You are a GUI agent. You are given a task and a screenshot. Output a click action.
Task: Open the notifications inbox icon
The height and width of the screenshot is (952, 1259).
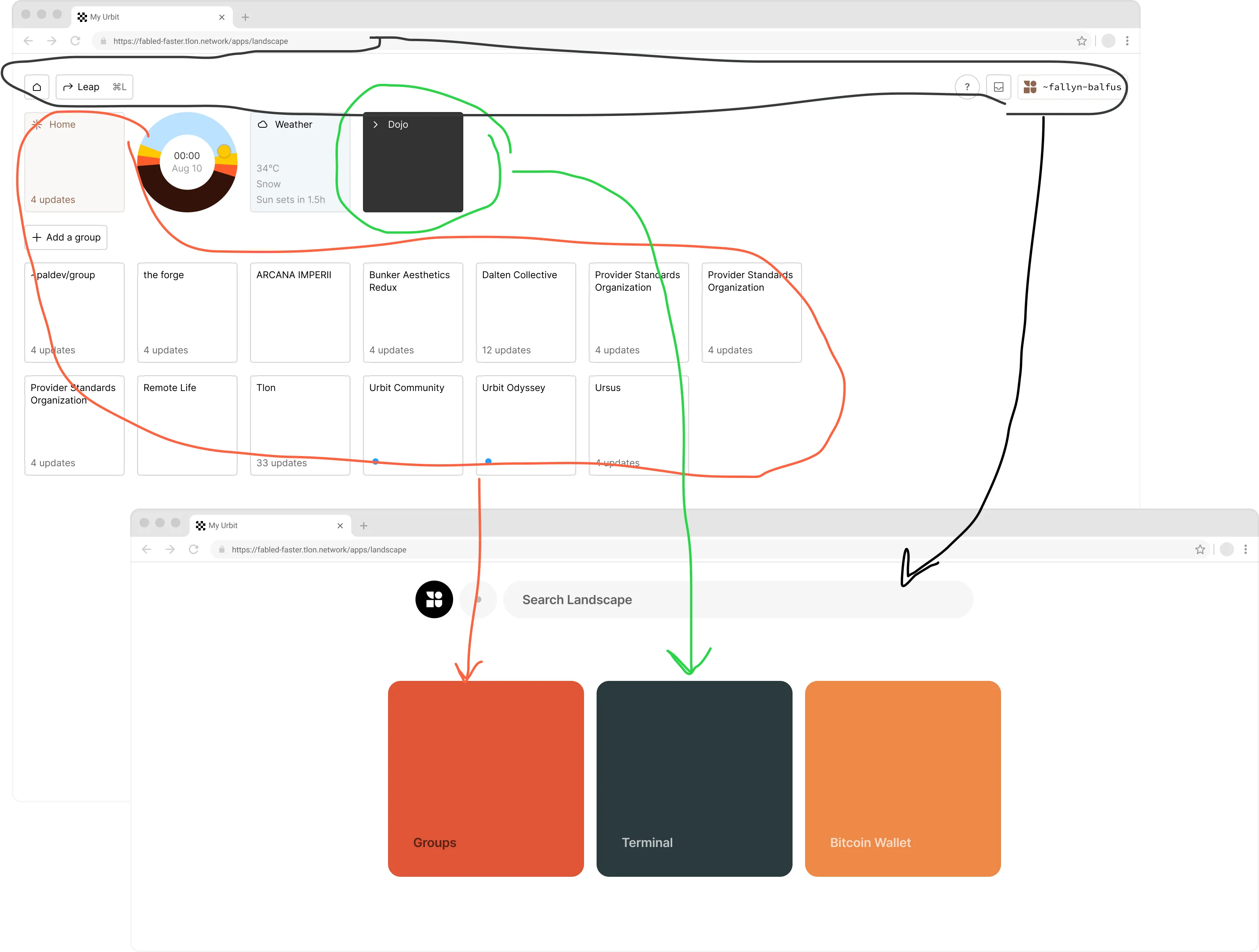pos(999,87)
